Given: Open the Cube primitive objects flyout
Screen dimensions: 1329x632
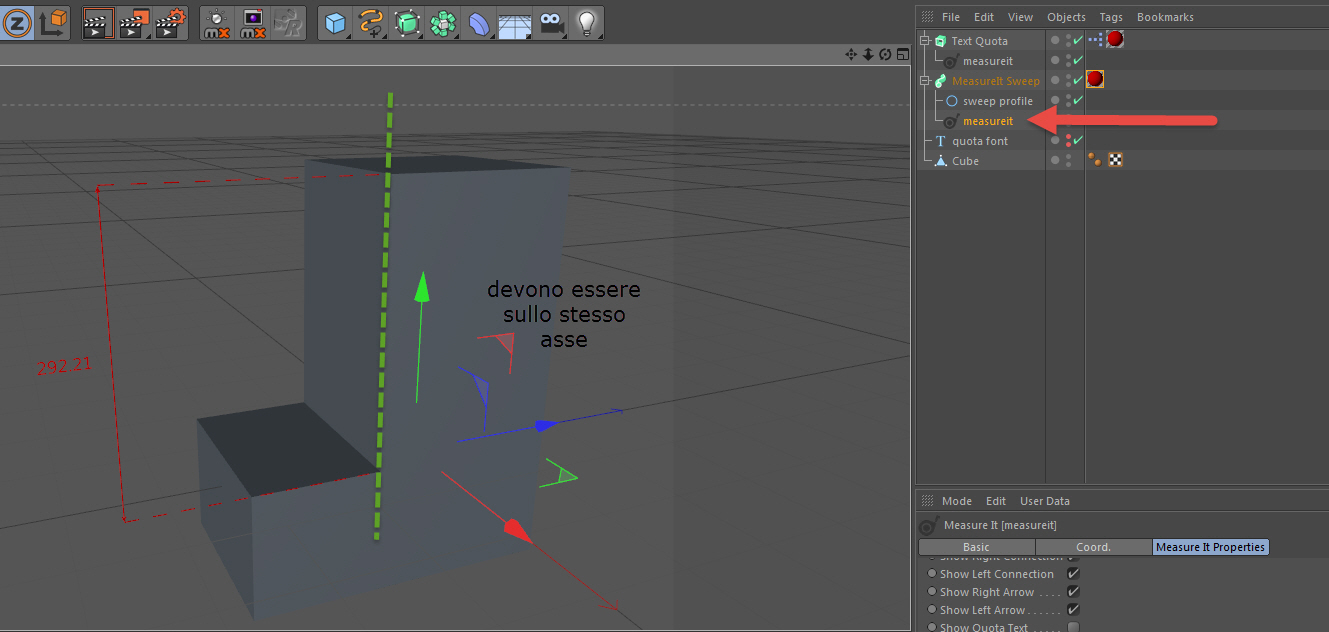Looking at the screenshot, I should coord(336,22).
